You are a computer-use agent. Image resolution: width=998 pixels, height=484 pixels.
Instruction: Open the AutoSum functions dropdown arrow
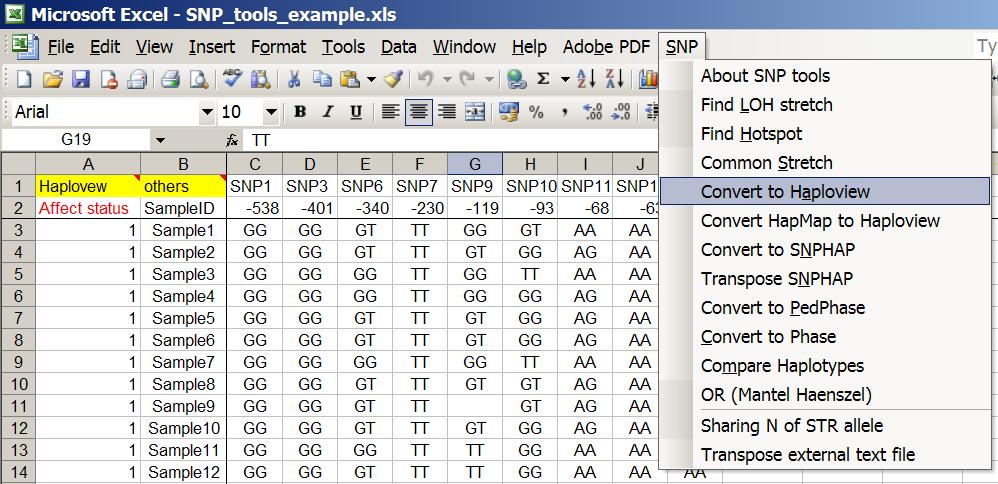(565, 80)
